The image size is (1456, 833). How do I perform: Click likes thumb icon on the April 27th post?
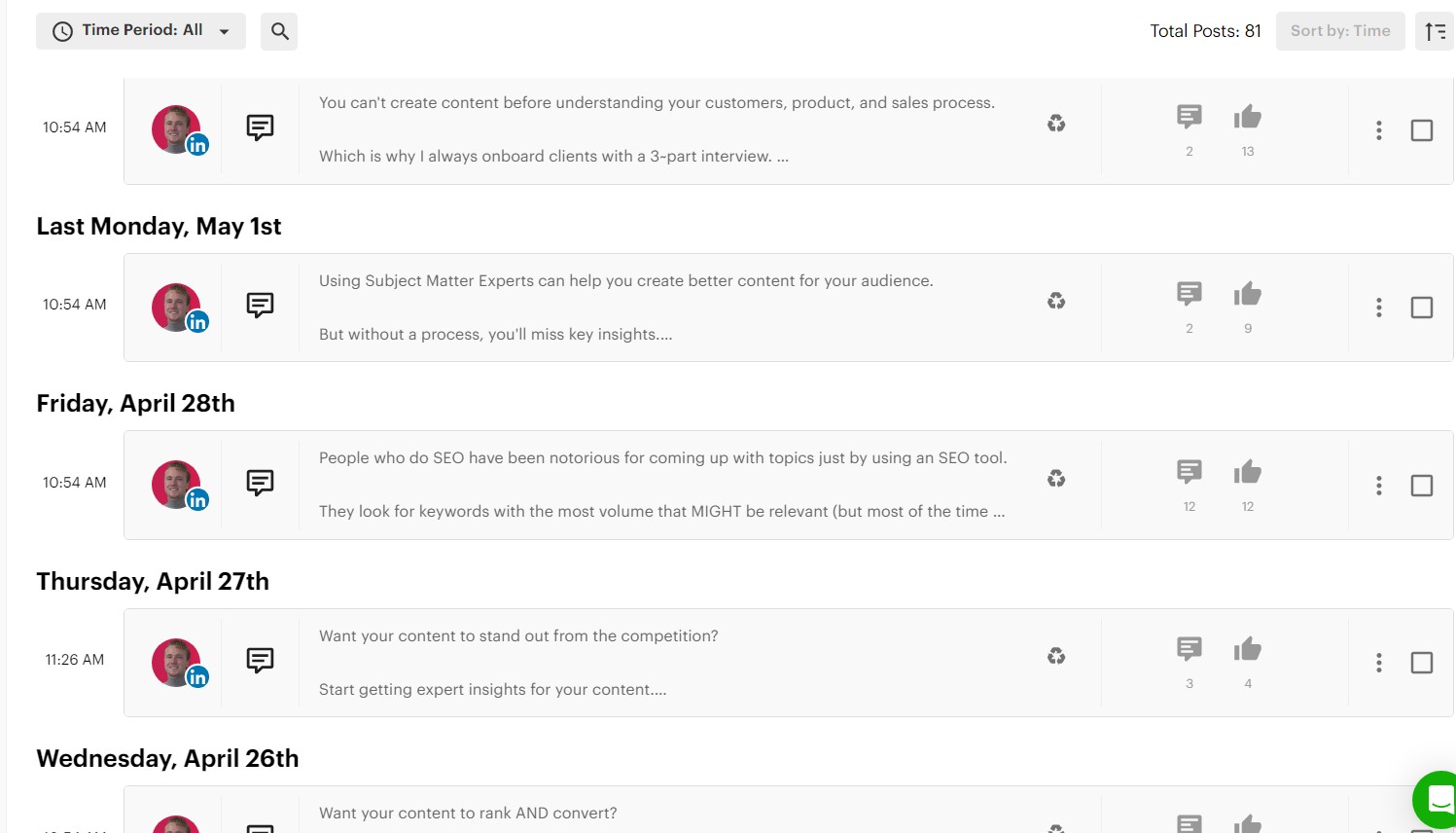[1248, 649]
